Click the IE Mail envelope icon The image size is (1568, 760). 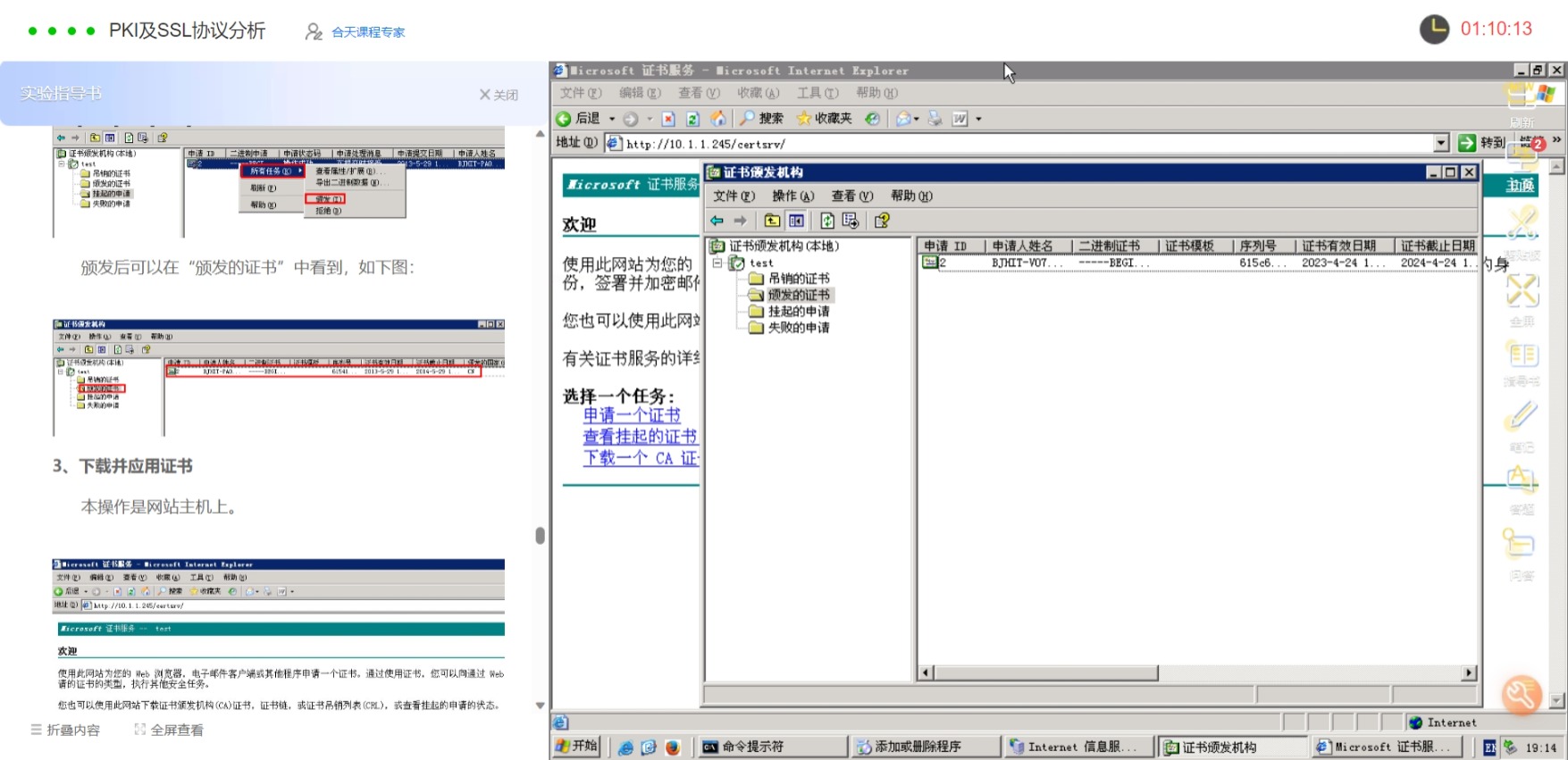point(903,119)
